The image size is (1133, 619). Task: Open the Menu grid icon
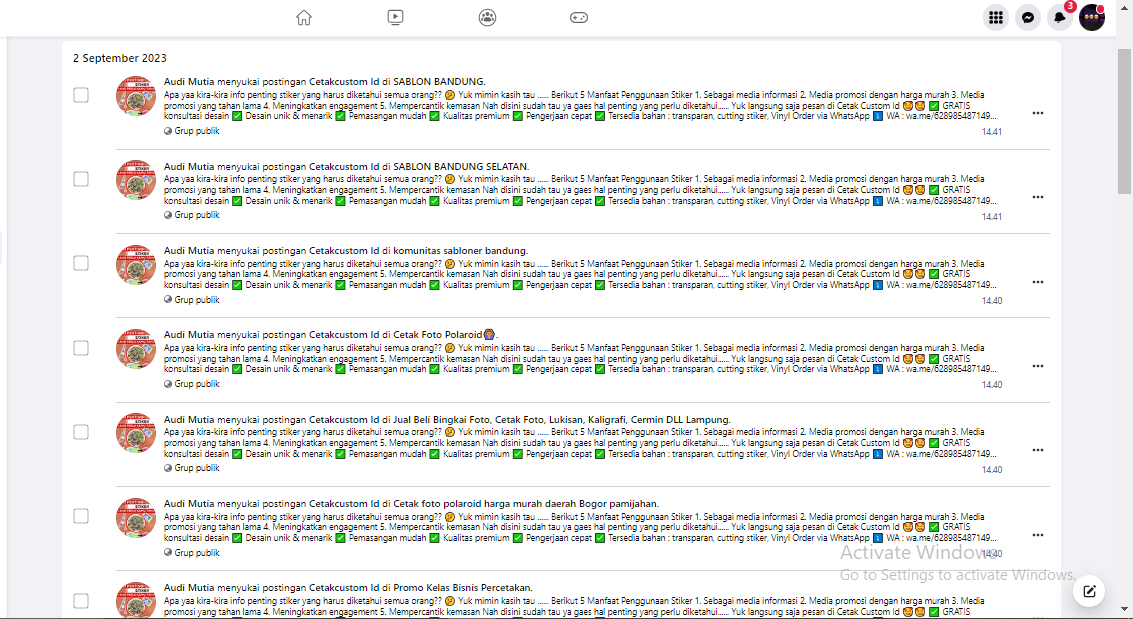coord(996,17)
